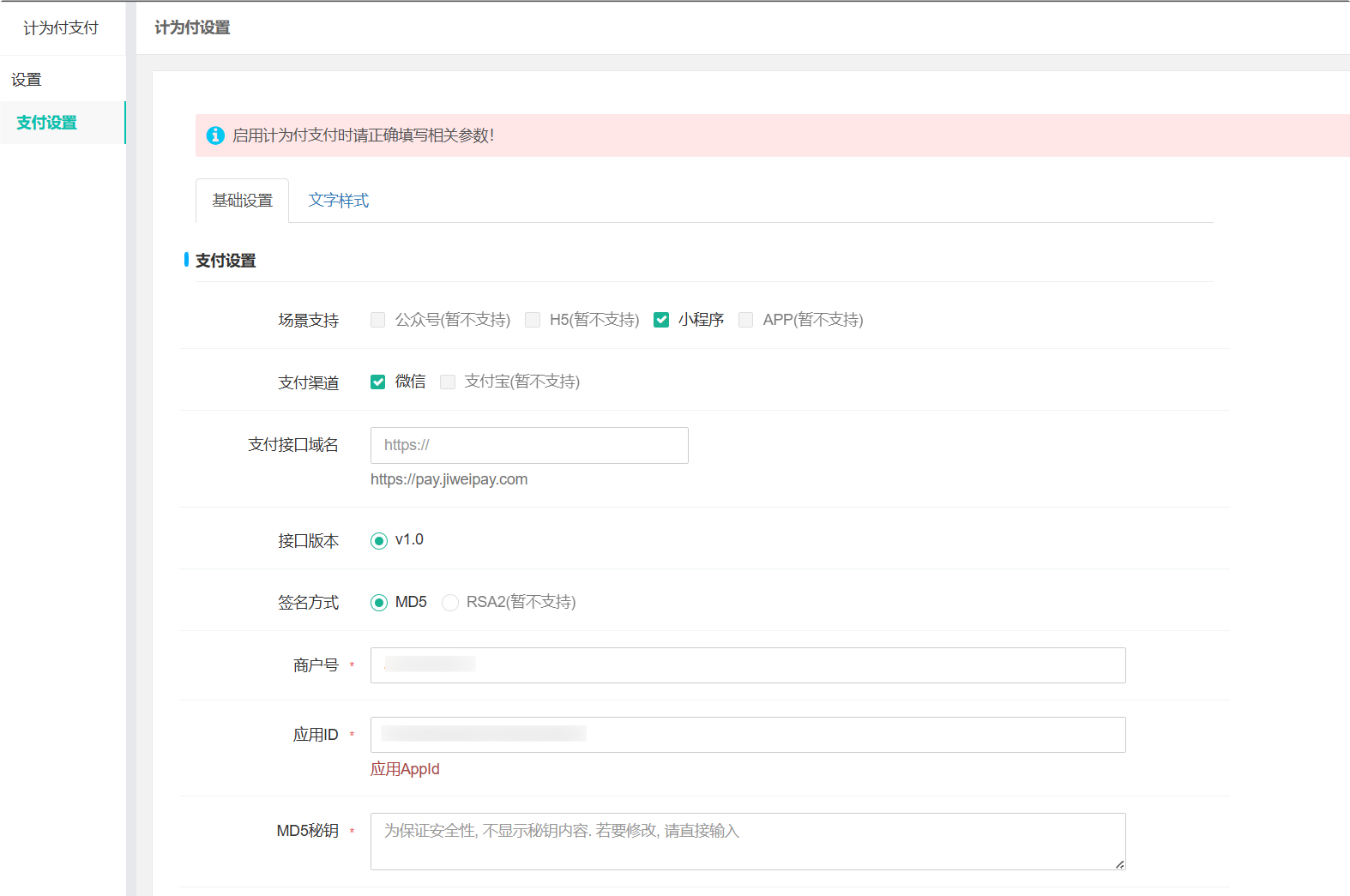Tick the H5(暂不支持) checkbox
Viewport: 1350px width, 896px height.
point(533,320)
